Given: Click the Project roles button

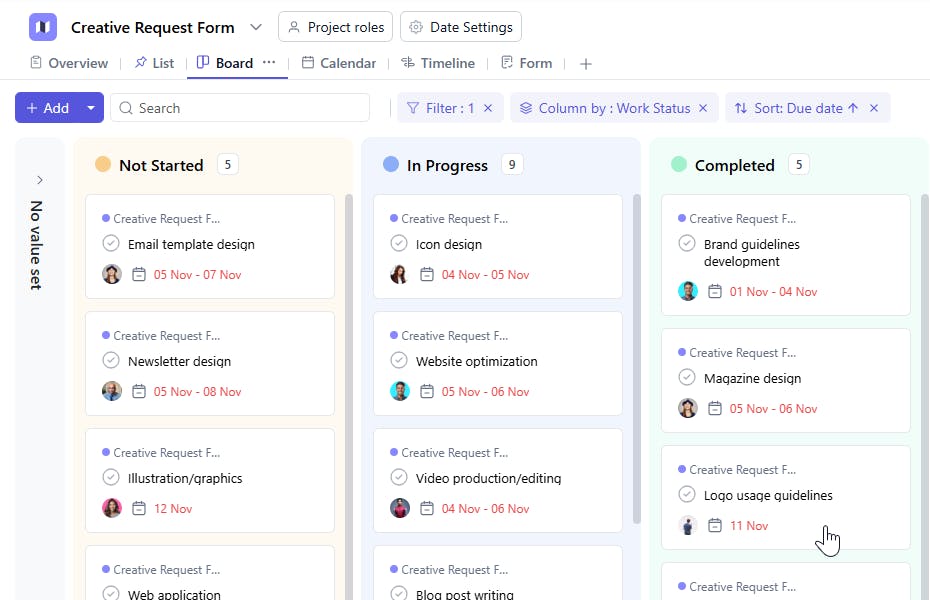Looking at the screenshot, I should 335,27.
